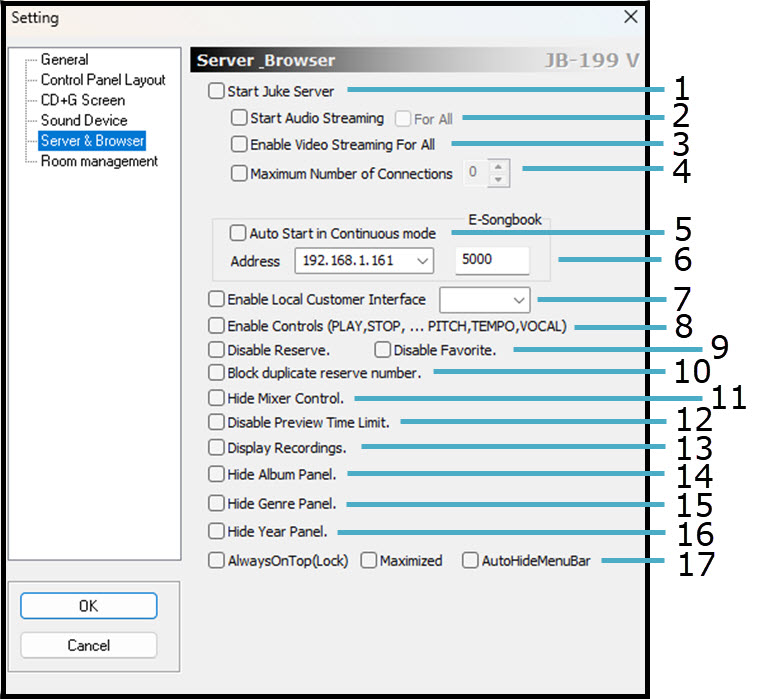Open the Address IP dropdown list
Image resolution: width=757 pixels, height=699 pixels.
(422, 261)
